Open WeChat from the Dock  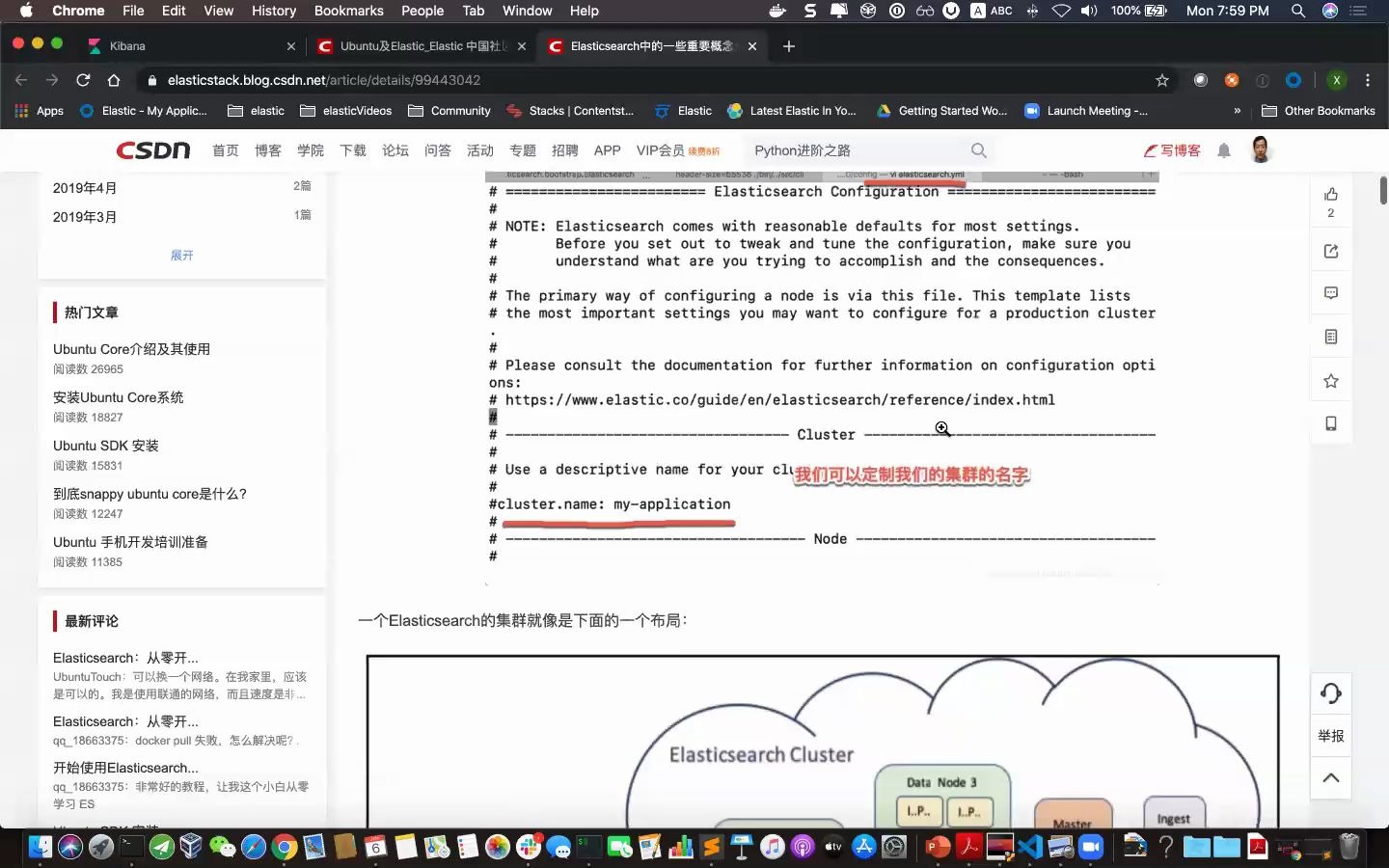click(223, 847)
